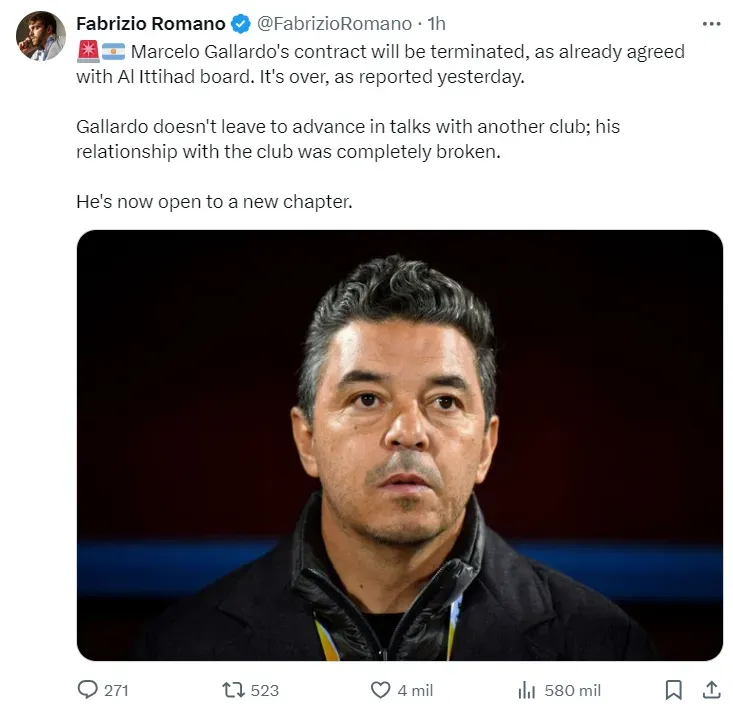Open the three-dot more options menu
The width and height of the screenshot is (733, 708).
(x=711, y=24)
